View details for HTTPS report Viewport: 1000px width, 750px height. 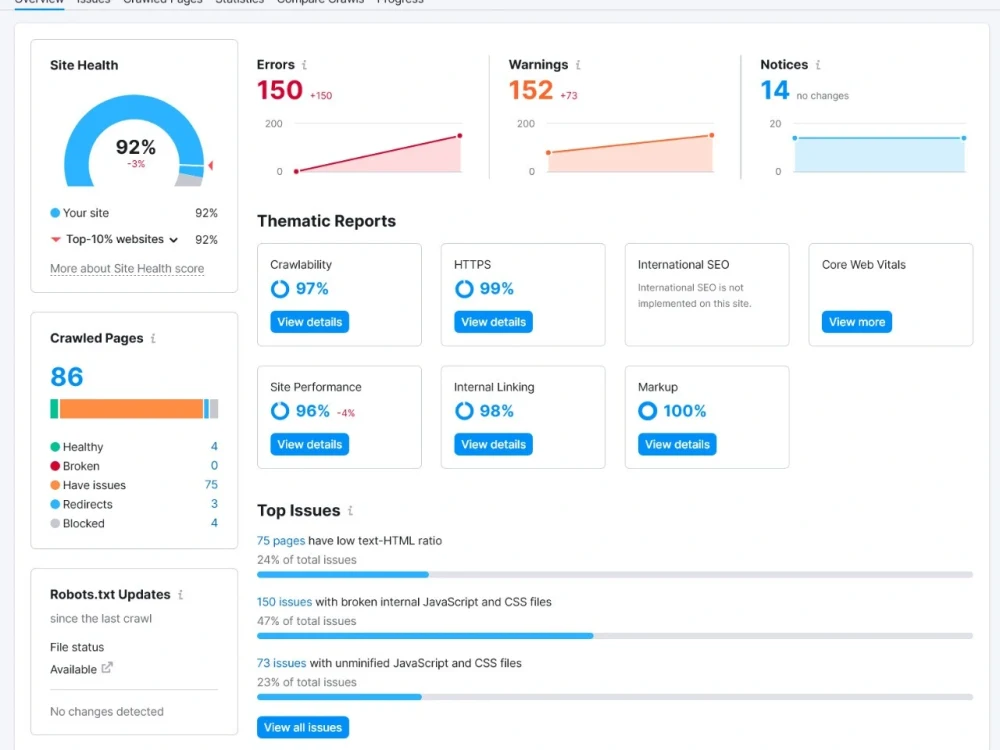[493, 322]
